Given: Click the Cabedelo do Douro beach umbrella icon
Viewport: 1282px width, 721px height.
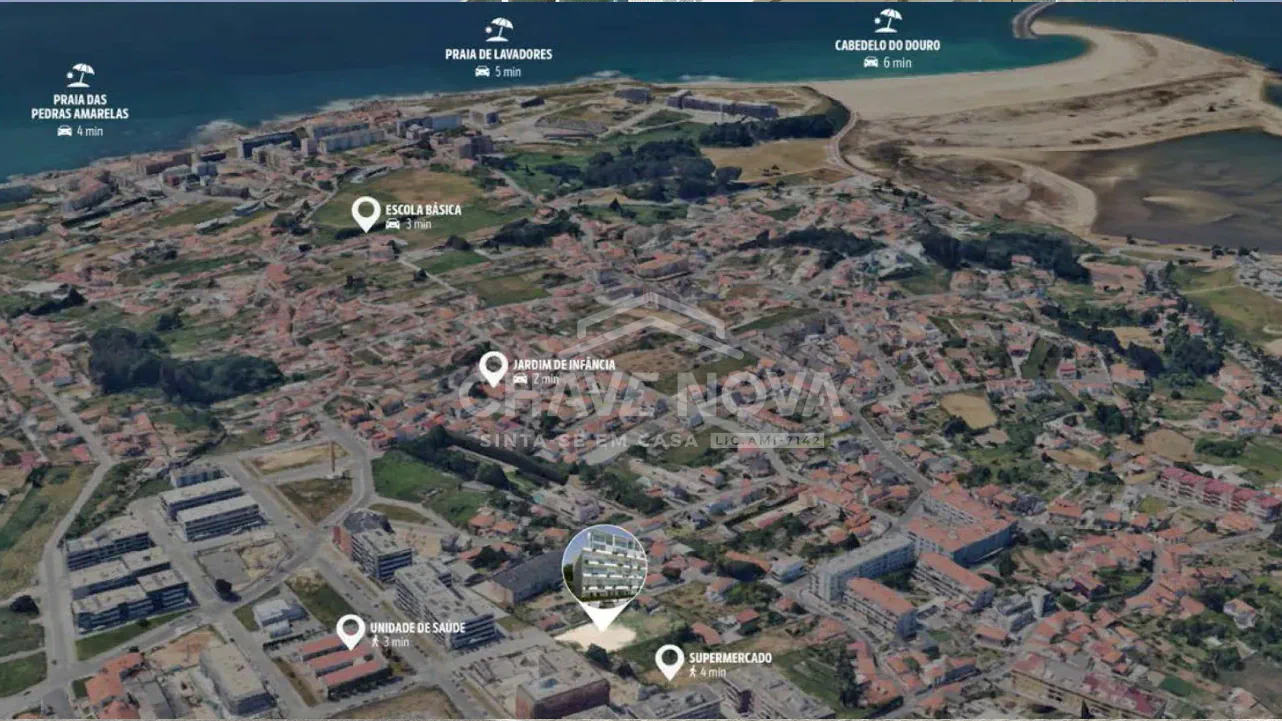Looking at the screenshot, I should pyautogui.click(x=887, y=20).
